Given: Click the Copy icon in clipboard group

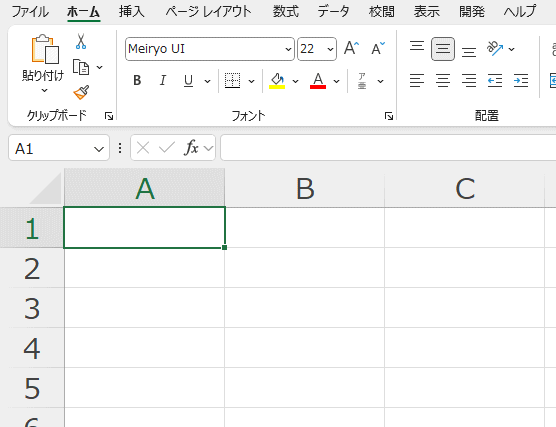Looking at the screenshot, I should pos(81,67).
